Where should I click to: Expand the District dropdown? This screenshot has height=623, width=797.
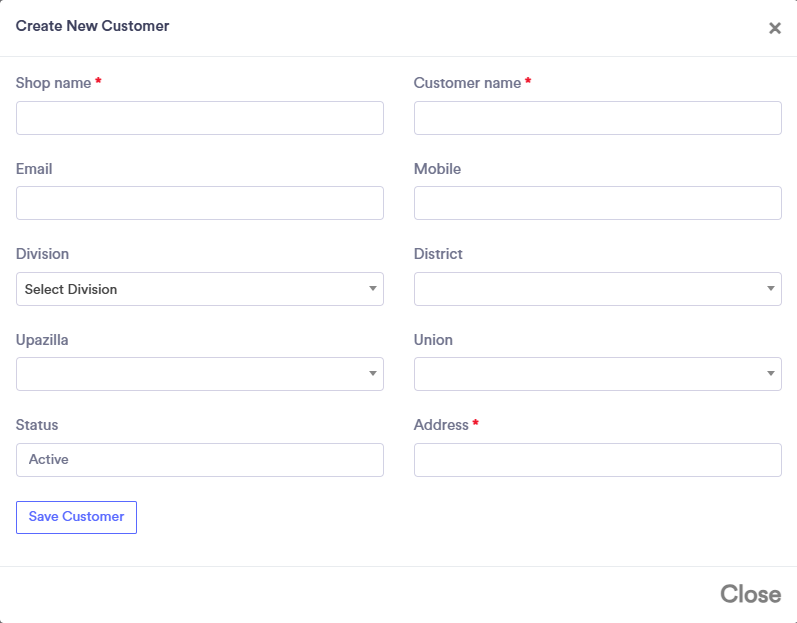597,289
